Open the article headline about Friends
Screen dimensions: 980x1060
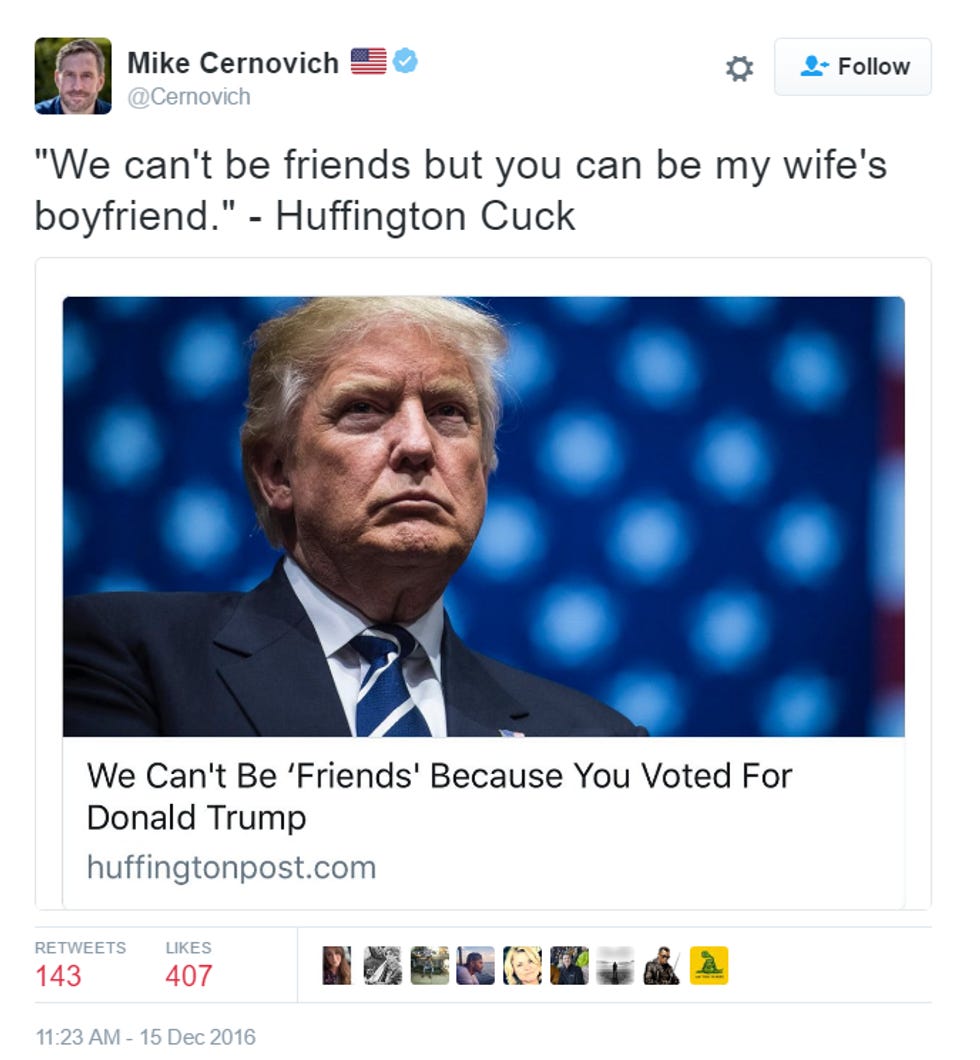click(439, 796)
